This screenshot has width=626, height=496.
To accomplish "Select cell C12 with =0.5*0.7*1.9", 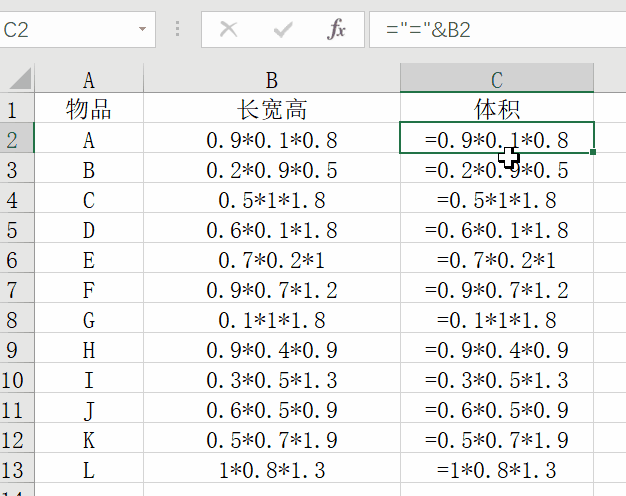I will (x=497, y=437).
